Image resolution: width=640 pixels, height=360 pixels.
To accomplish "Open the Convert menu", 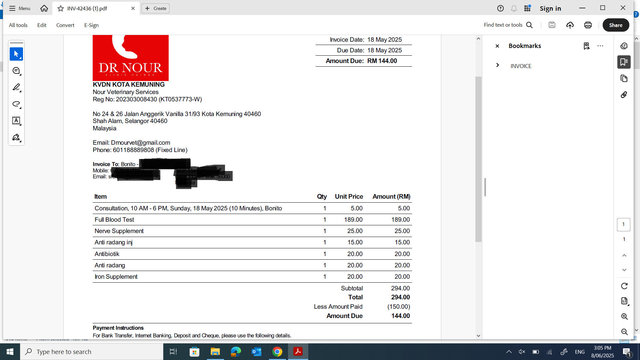I will pyautogui.click(x=65, y=25).
